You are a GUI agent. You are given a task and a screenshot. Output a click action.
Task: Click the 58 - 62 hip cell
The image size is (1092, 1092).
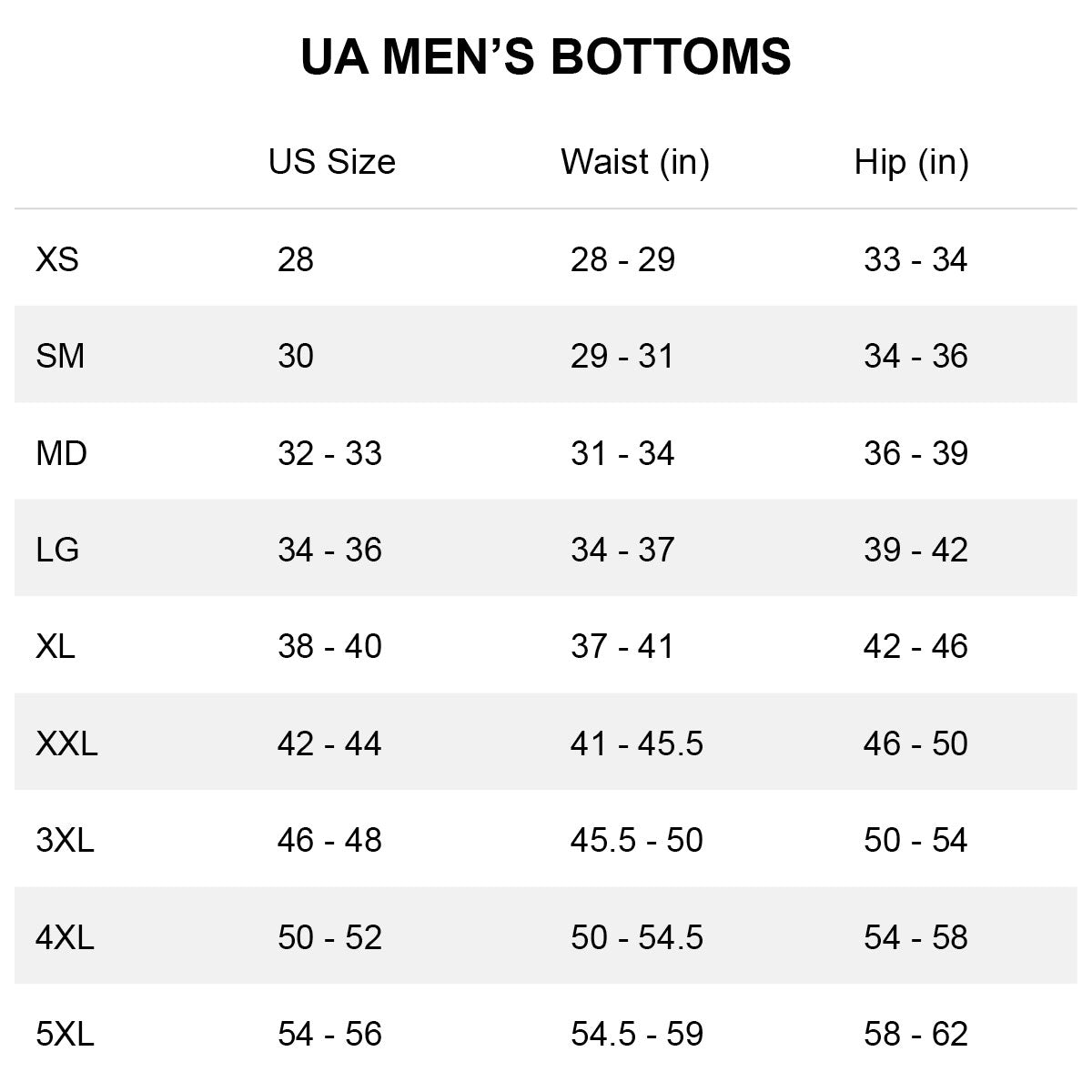coord(915,1034)
